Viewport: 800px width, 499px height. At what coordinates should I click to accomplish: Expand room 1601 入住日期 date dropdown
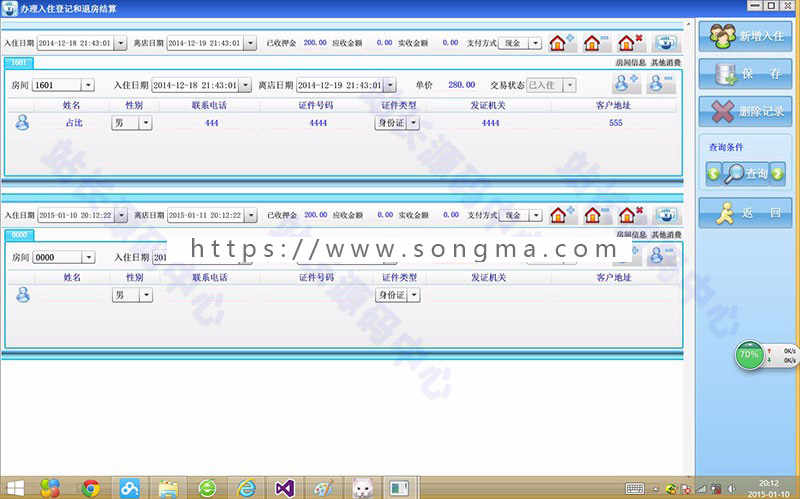245,85
